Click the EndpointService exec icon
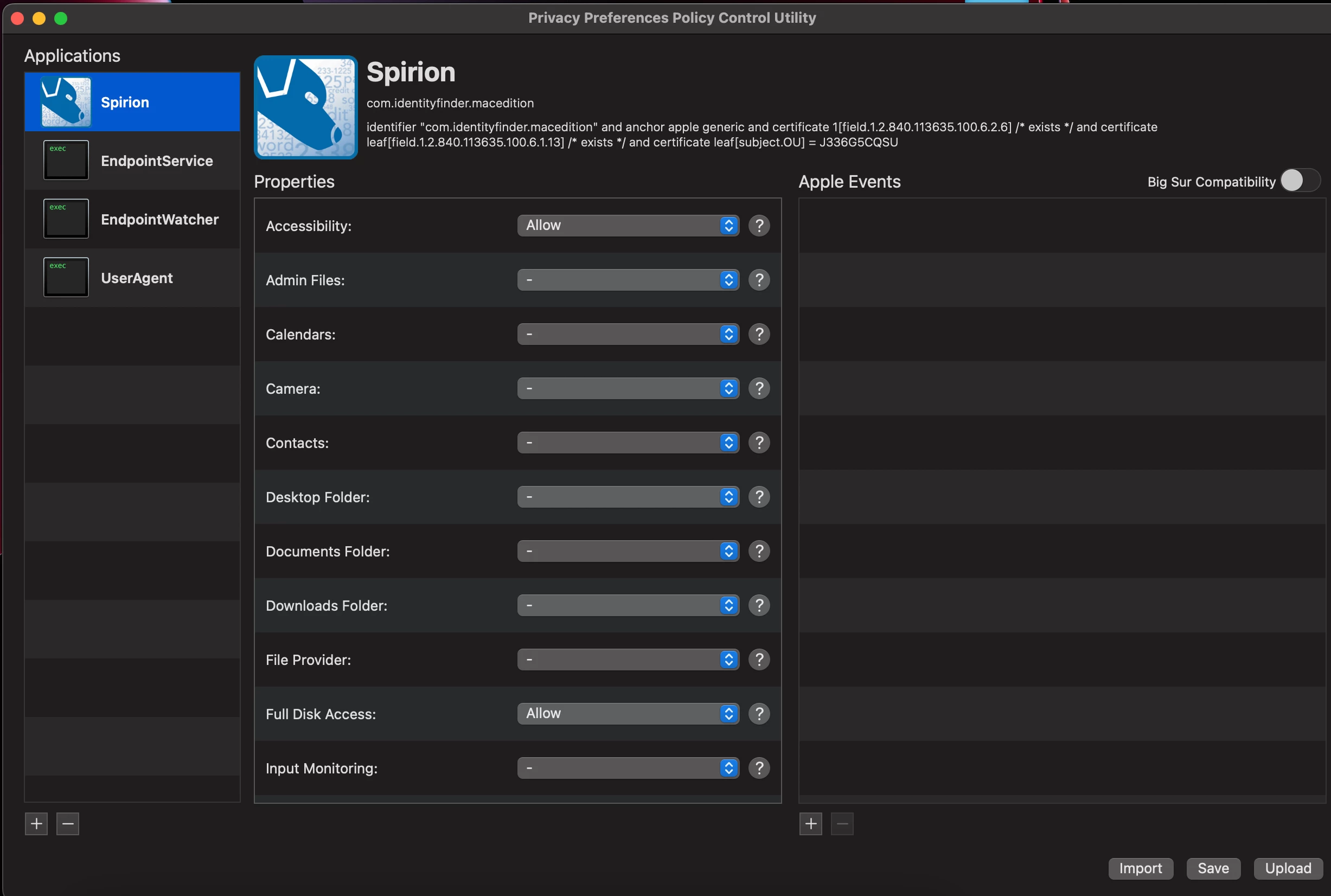Viewport: 1331px width, 896px height. point(66,160)
